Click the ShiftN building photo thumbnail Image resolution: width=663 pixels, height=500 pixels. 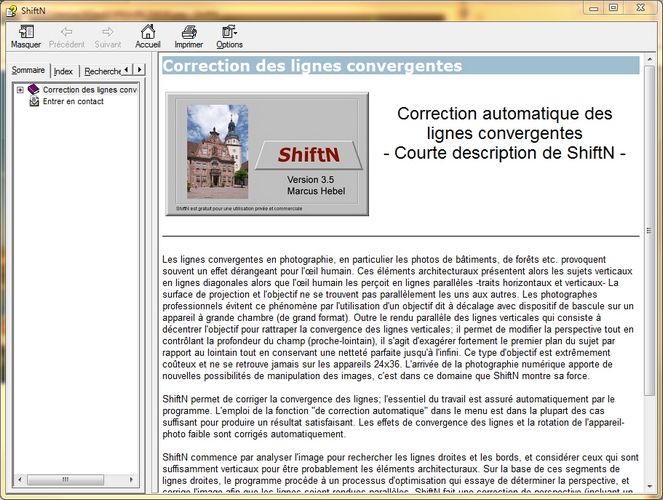click(217, 148)
